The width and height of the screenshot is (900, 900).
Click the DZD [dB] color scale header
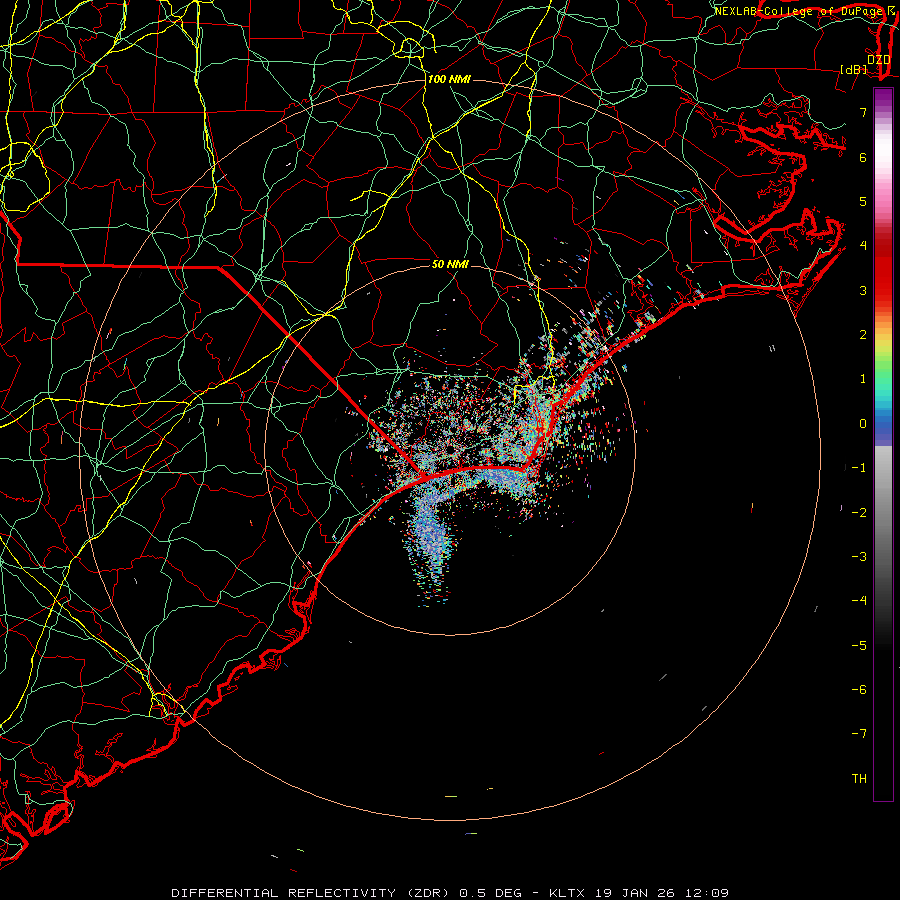coord(866,64)
